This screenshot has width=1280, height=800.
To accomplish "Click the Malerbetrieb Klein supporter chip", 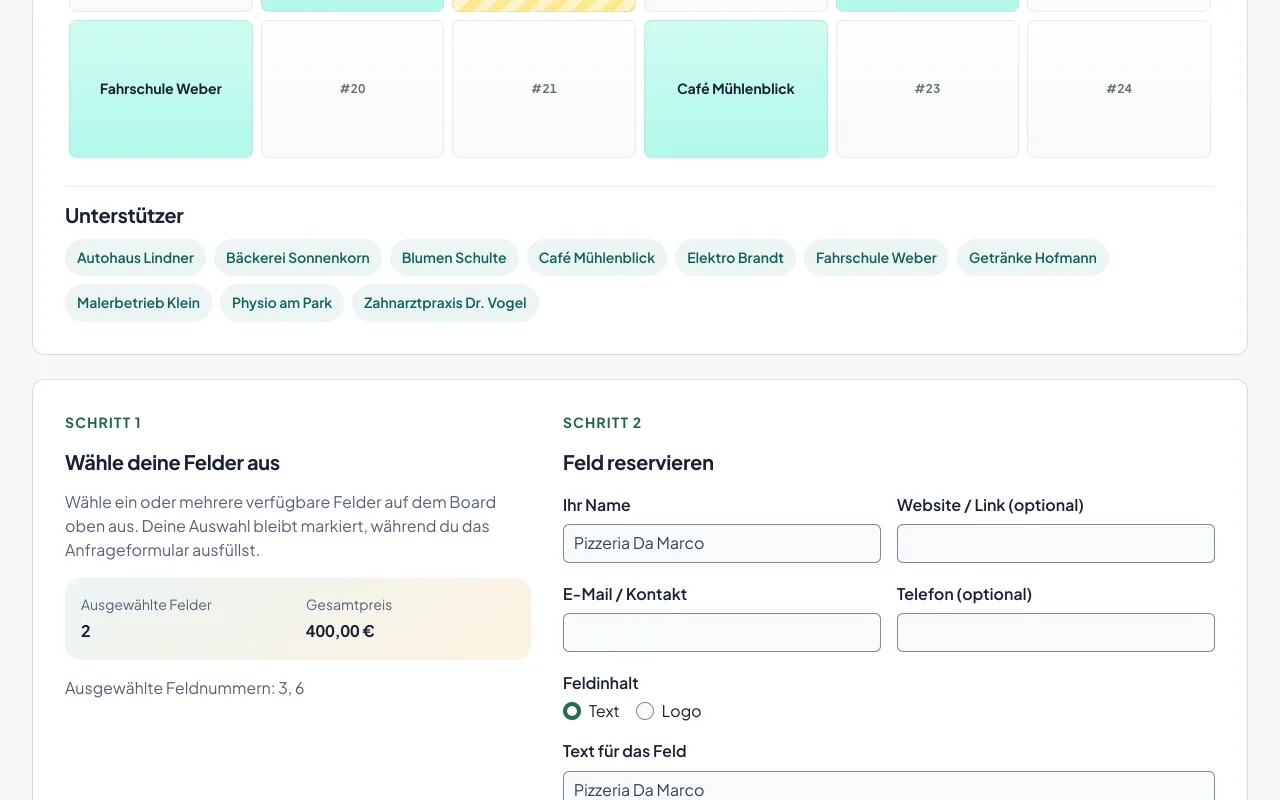I will (x=138, y=303).
